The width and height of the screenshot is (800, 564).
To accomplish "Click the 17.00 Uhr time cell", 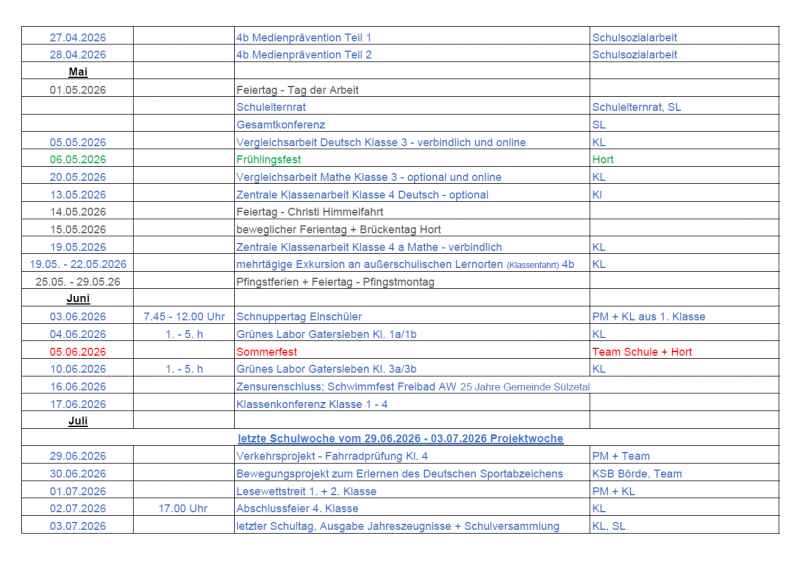I will coord(183,509).
